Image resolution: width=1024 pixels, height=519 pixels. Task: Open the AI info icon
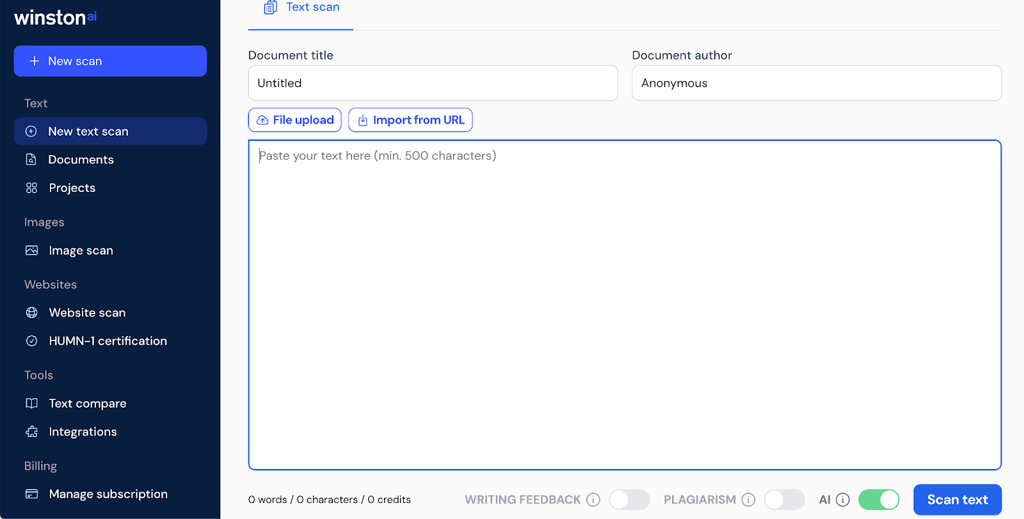click(x=843, y=499)
